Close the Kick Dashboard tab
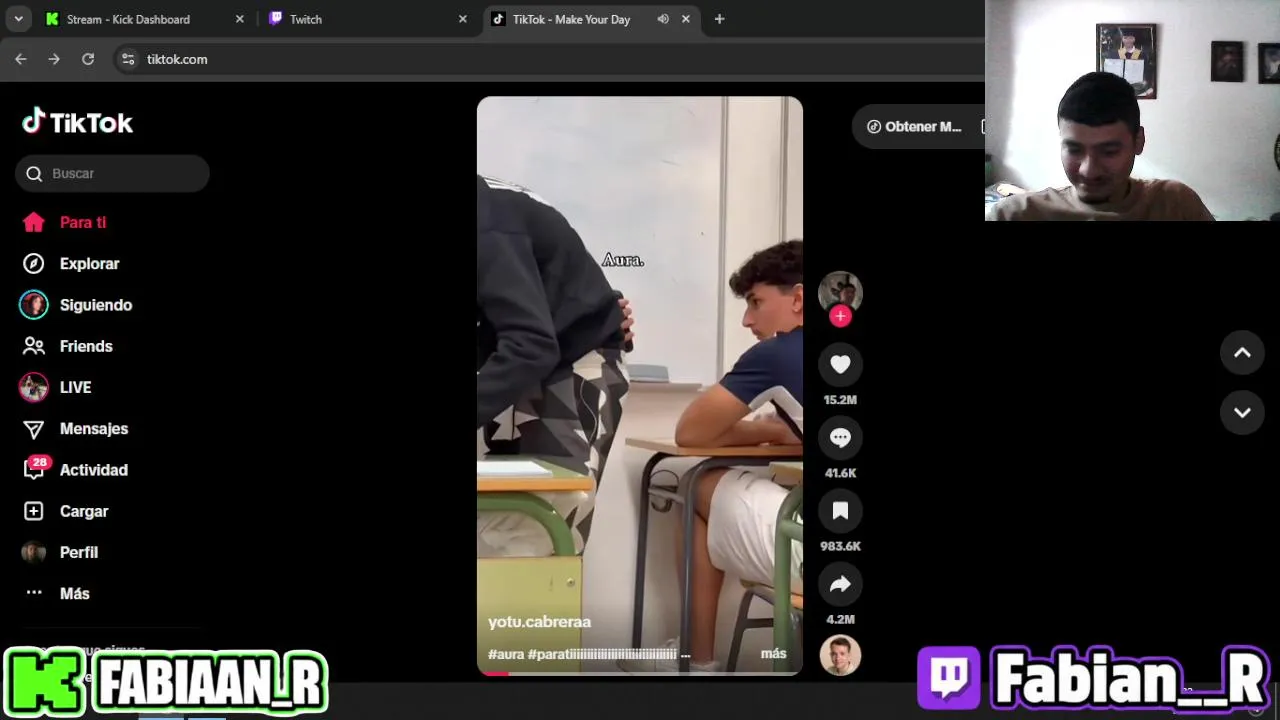Viewport: 1280px width, 720px height. click(x=239, y=19)
